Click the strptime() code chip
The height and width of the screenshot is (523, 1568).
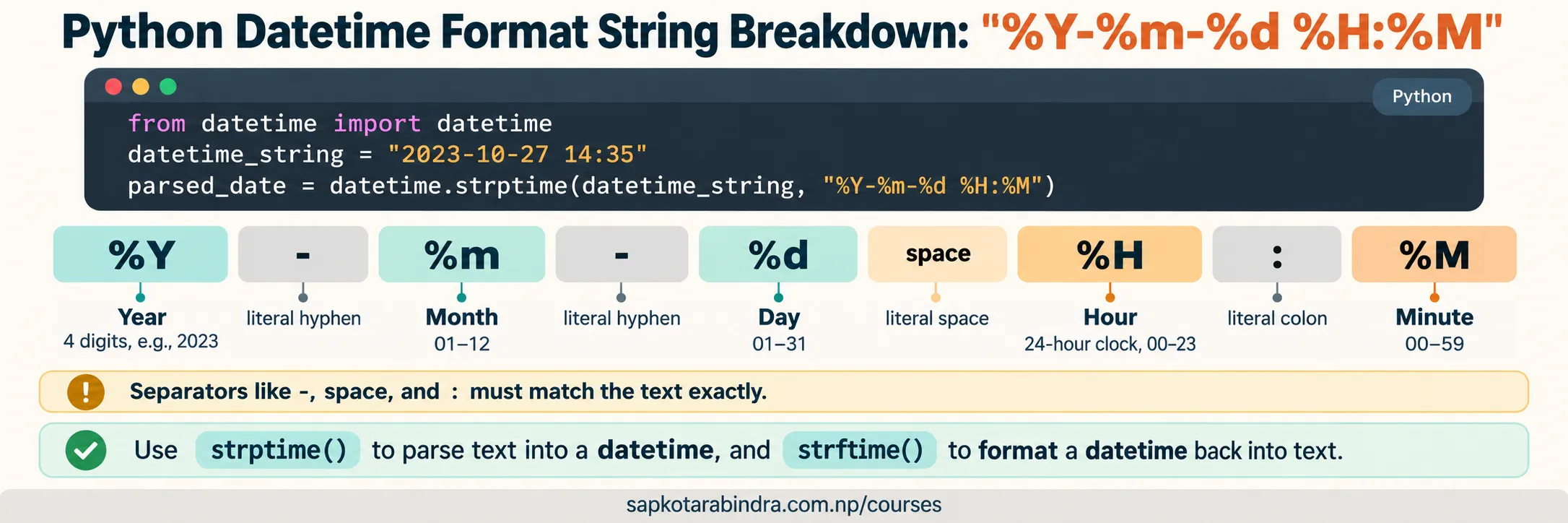point(278,450)
